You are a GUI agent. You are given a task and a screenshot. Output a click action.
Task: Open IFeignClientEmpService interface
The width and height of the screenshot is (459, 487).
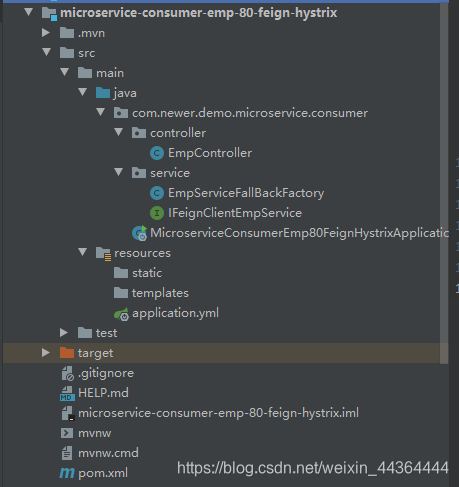[x=235, y=213]
